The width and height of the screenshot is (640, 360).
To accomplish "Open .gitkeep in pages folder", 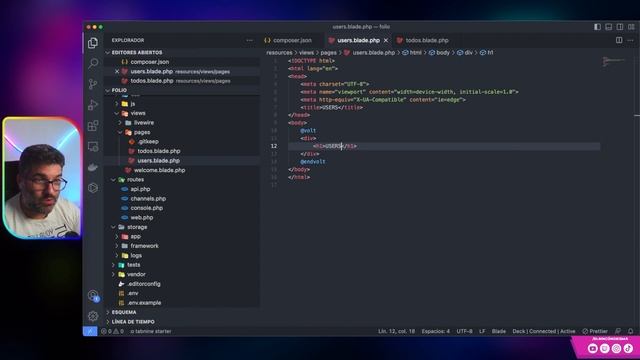I will (148, 142).
